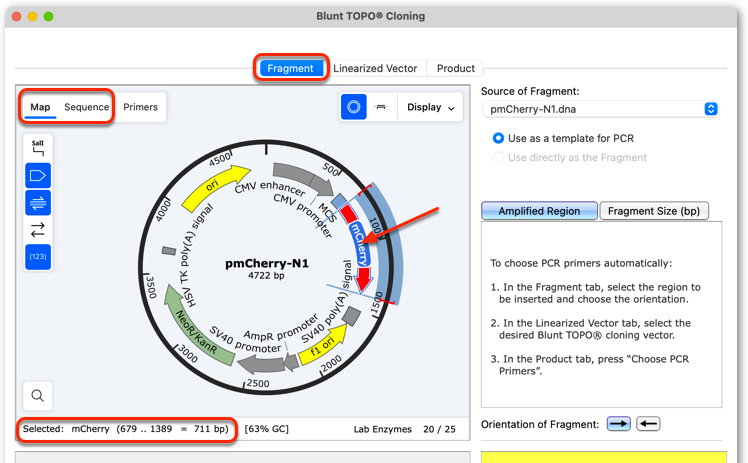Select the upper ori feature arrow
The width and height of the screenshot is (748, 463).
[211, 186]
